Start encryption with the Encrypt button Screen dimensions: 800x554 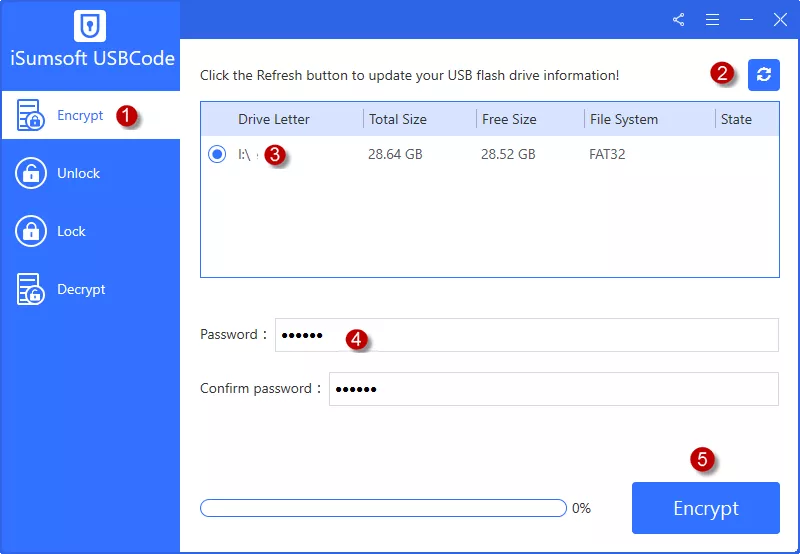706,508
